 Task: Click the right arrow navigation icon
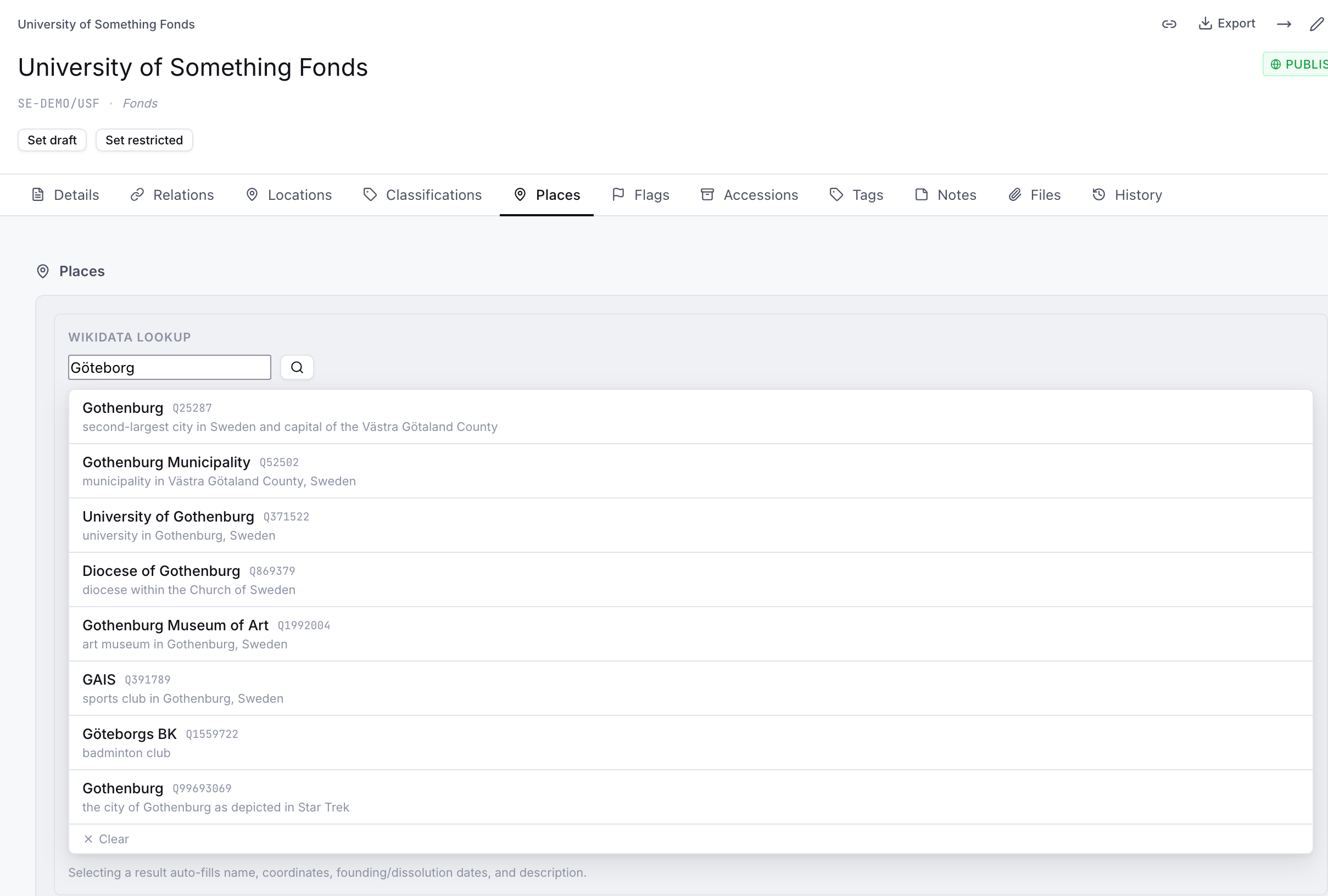click(x=1284, y=24)
